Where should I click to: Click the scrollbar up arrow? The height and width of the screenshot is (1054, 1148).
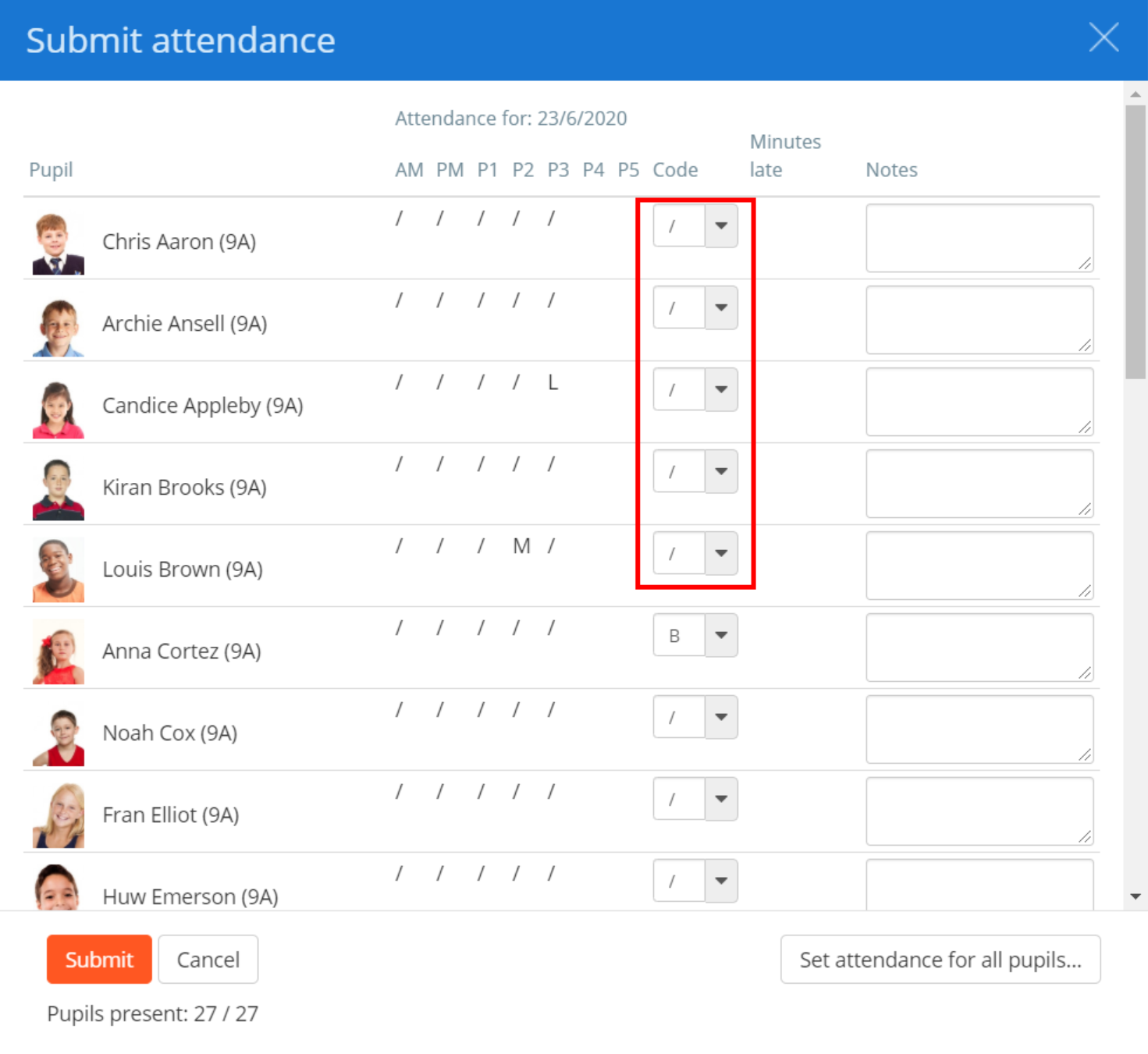pos(1136,93)
